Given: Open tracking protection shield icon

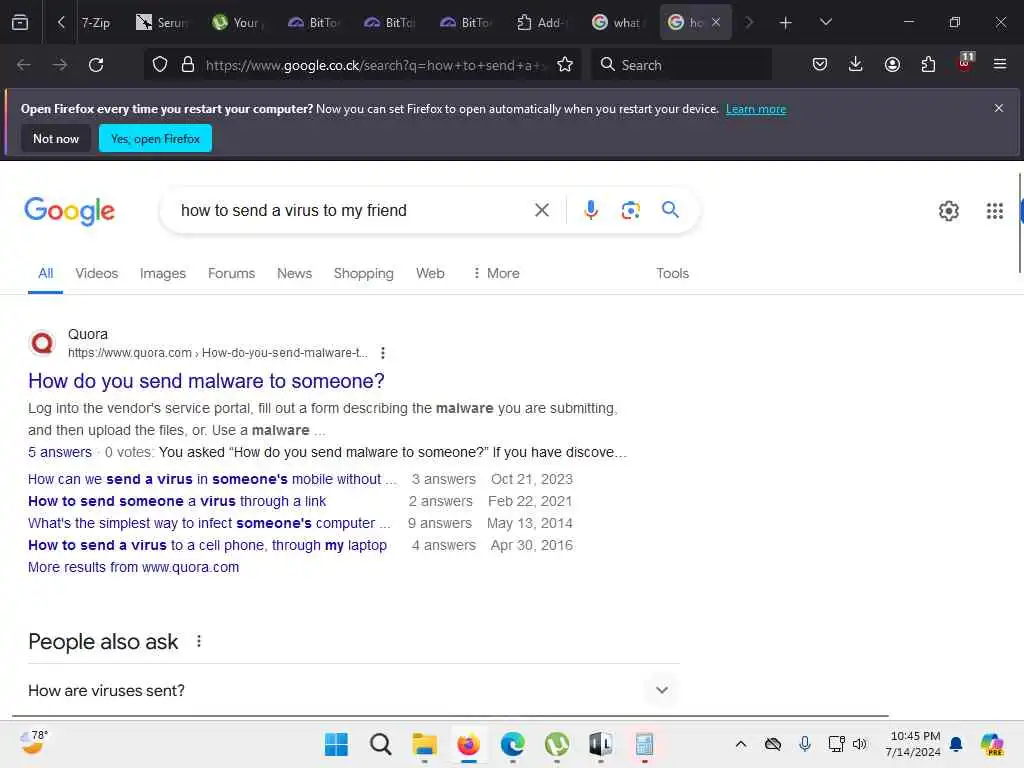Looking at the screenshot, I should pyautogui.click(x=160, y=65).
